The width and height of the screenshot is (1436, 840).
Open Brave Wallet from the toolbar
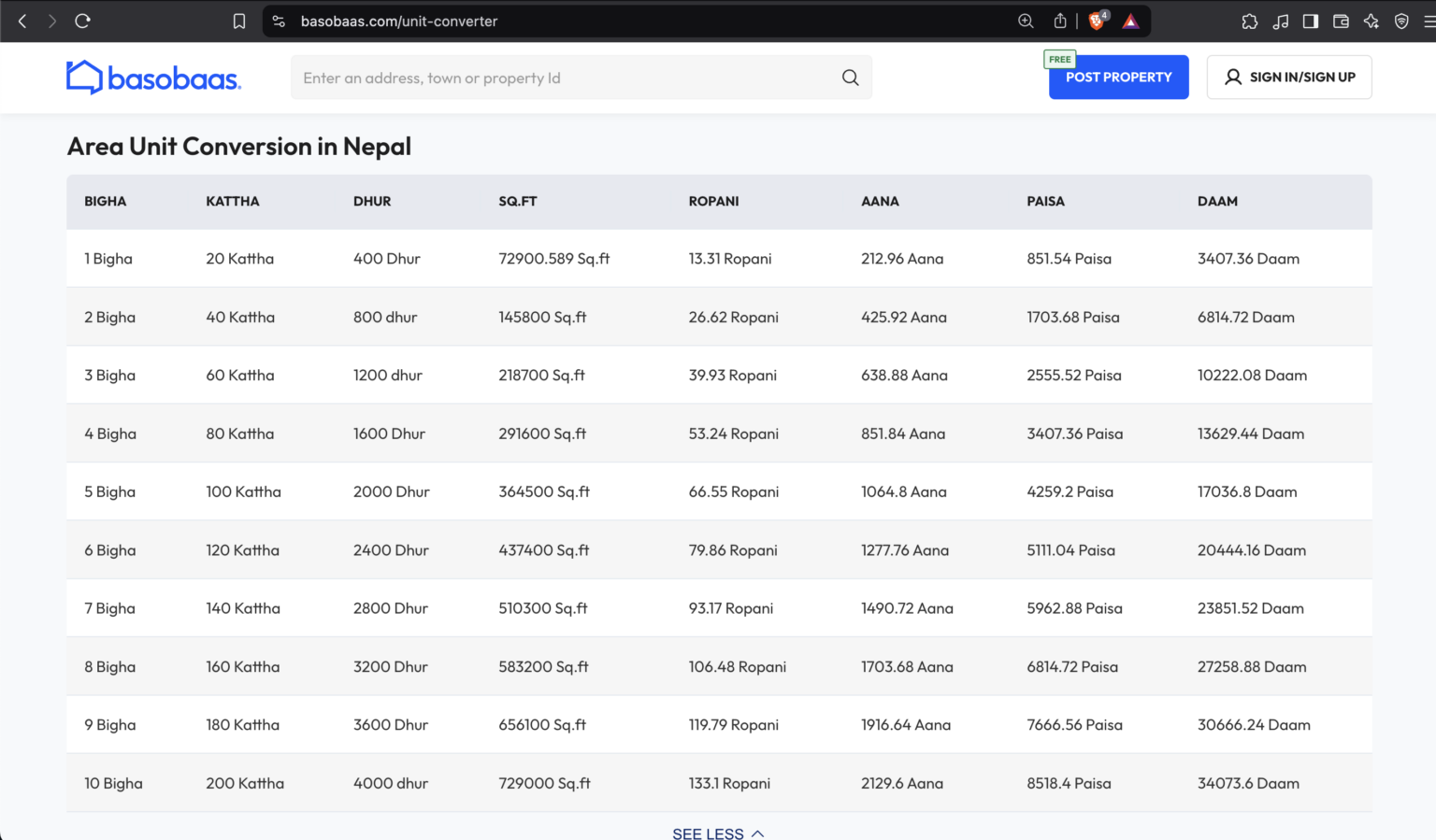point(1341,21)
